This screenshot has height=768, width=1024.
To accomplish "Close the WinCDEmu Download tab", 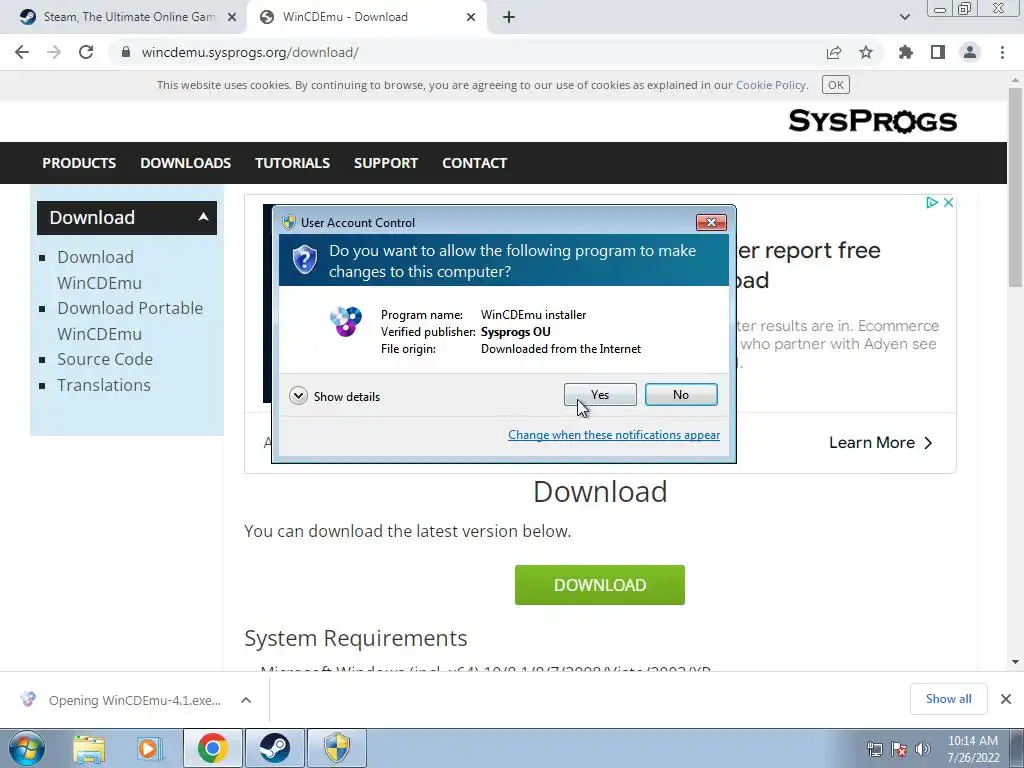I will coord(471,18).
